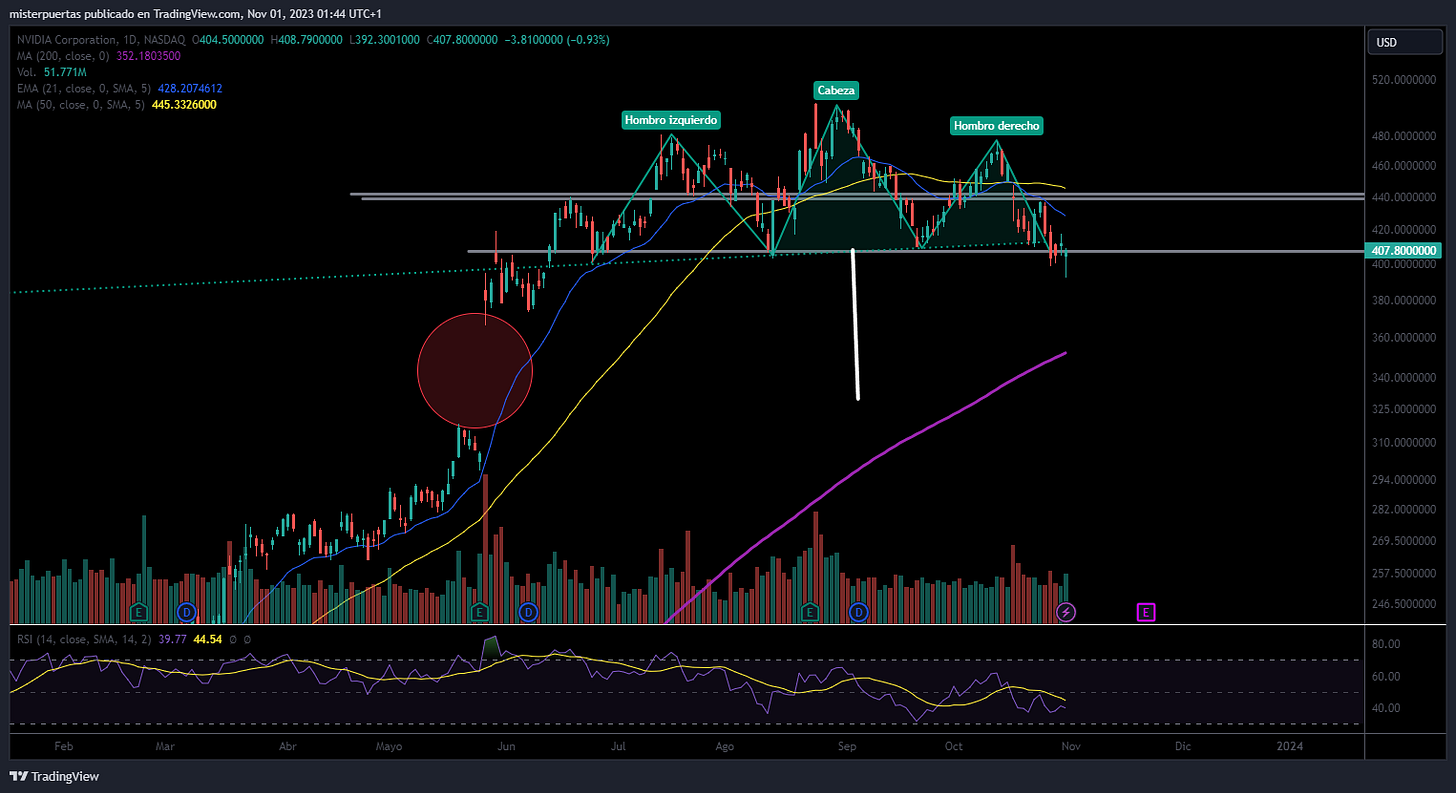
Task: Click the Mayo label on time axis
Action: pos(389,746)
